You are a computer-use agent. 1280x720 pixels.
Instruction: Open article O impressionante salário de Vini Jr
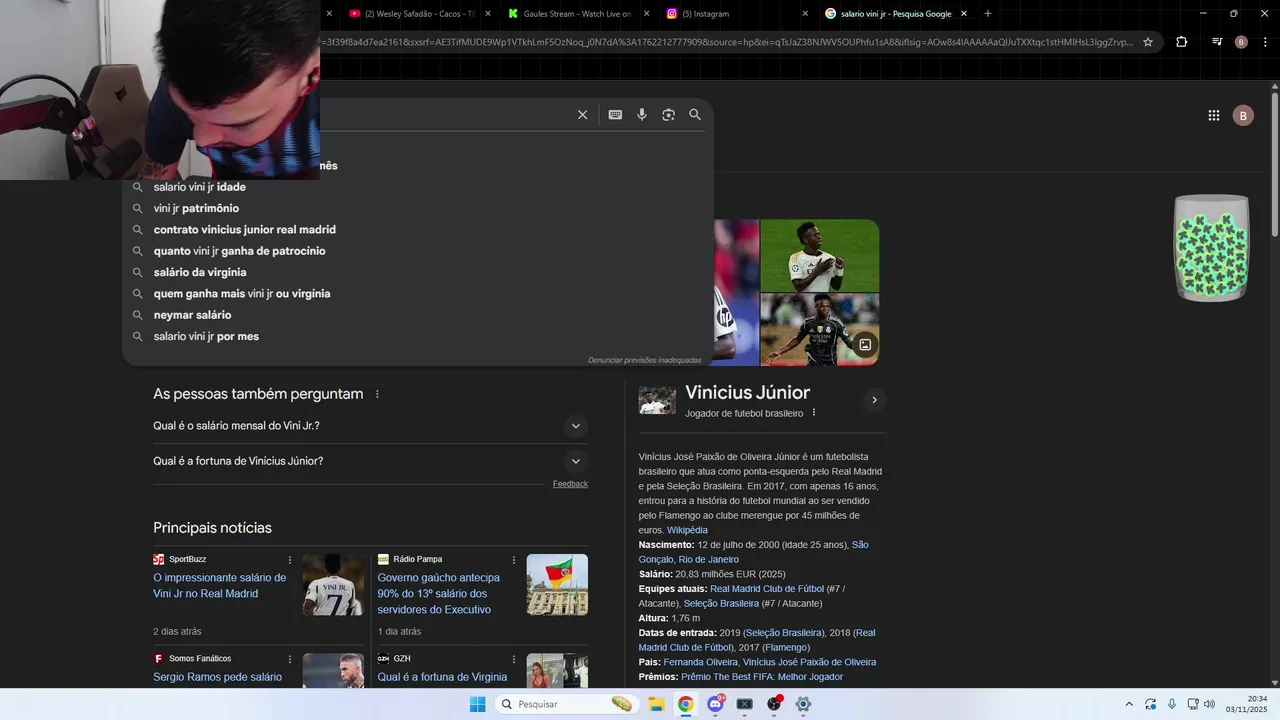tap(220, 586)
